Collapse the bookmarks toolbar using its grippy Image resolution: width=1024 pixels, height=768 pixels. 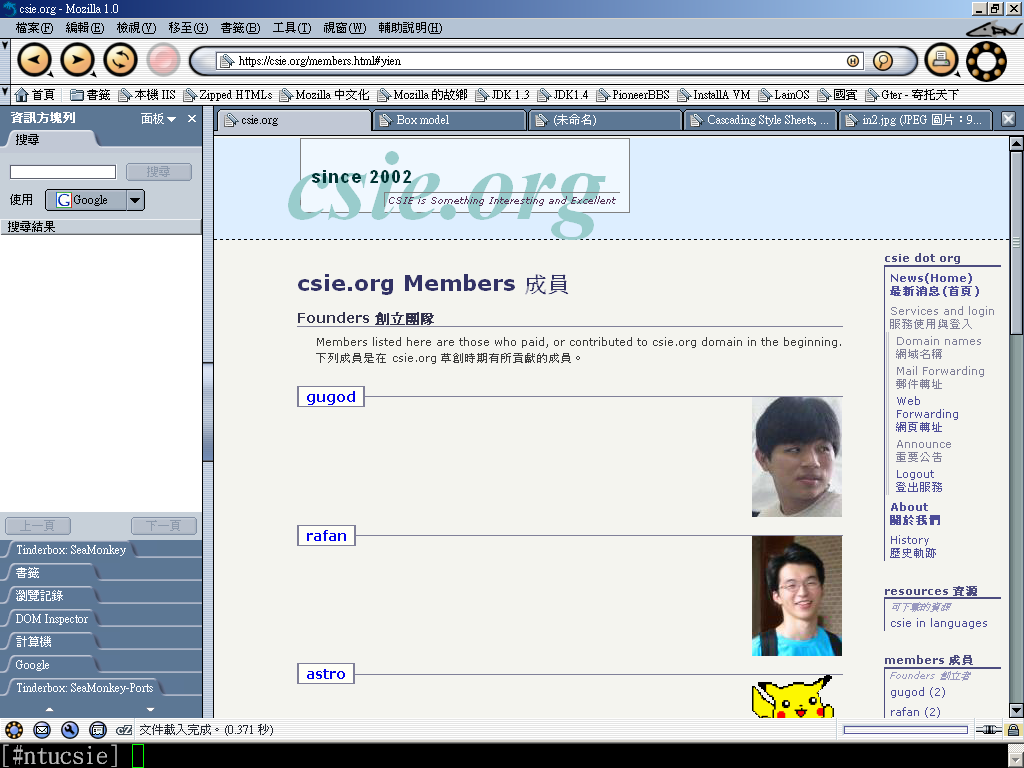(5, 94)
